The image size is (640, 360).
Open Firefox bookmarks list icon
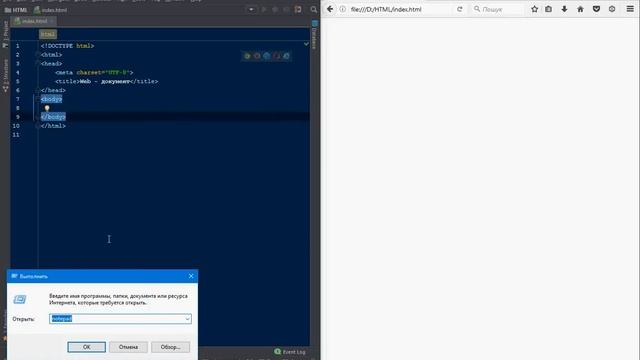(x=549, y=9)
